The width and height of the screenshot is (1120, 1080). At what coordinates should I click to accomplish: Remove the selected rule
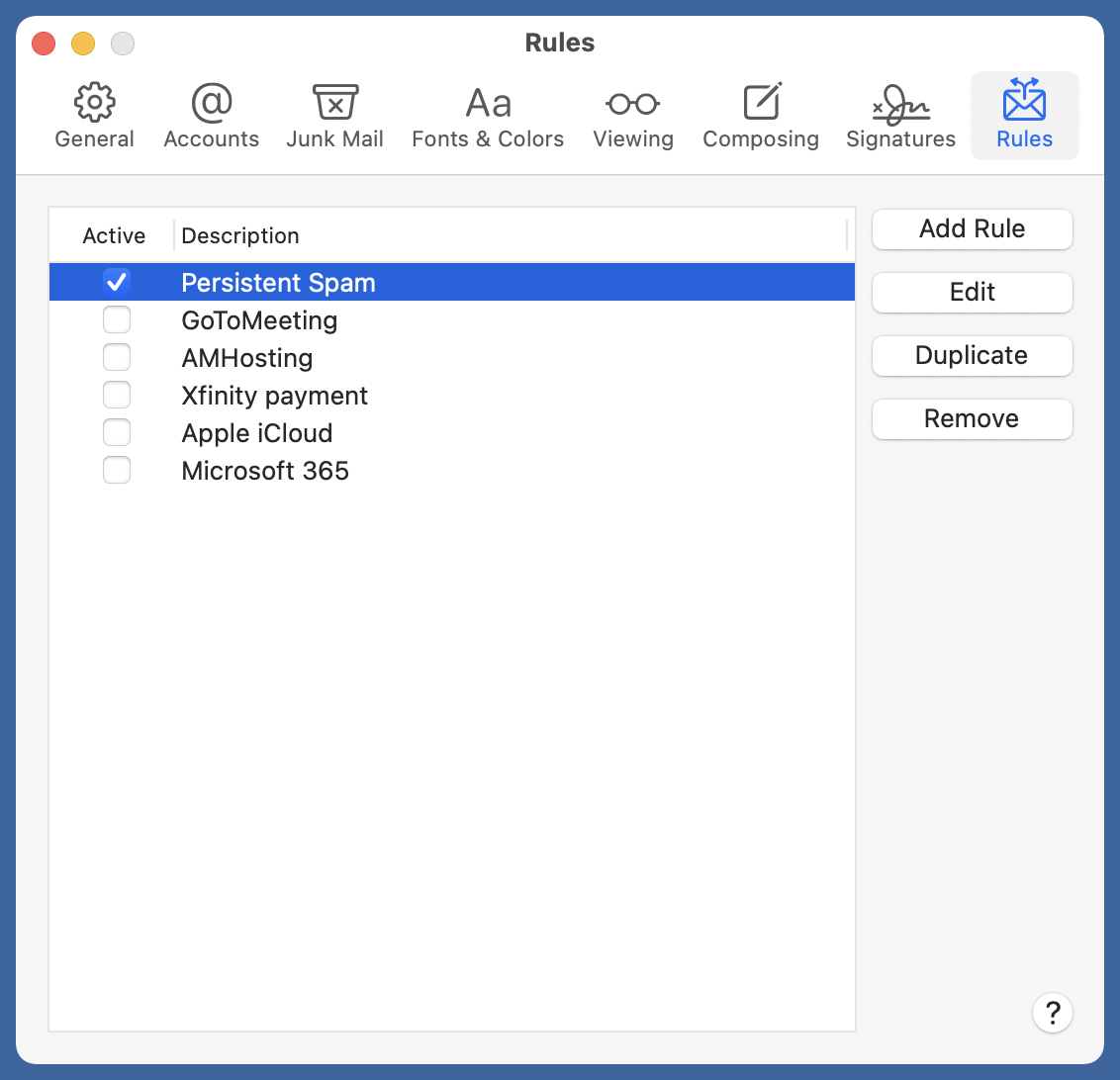click(x=972, y=419)
